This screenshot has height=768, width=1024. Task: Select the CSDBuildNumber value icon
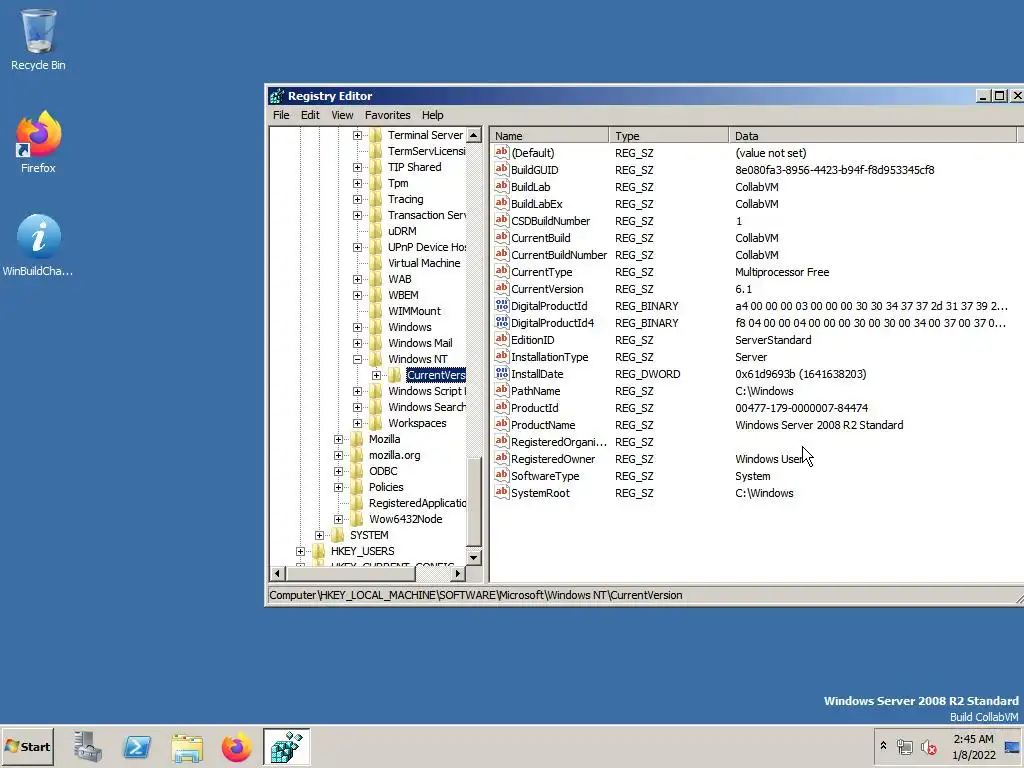(502, 220)
